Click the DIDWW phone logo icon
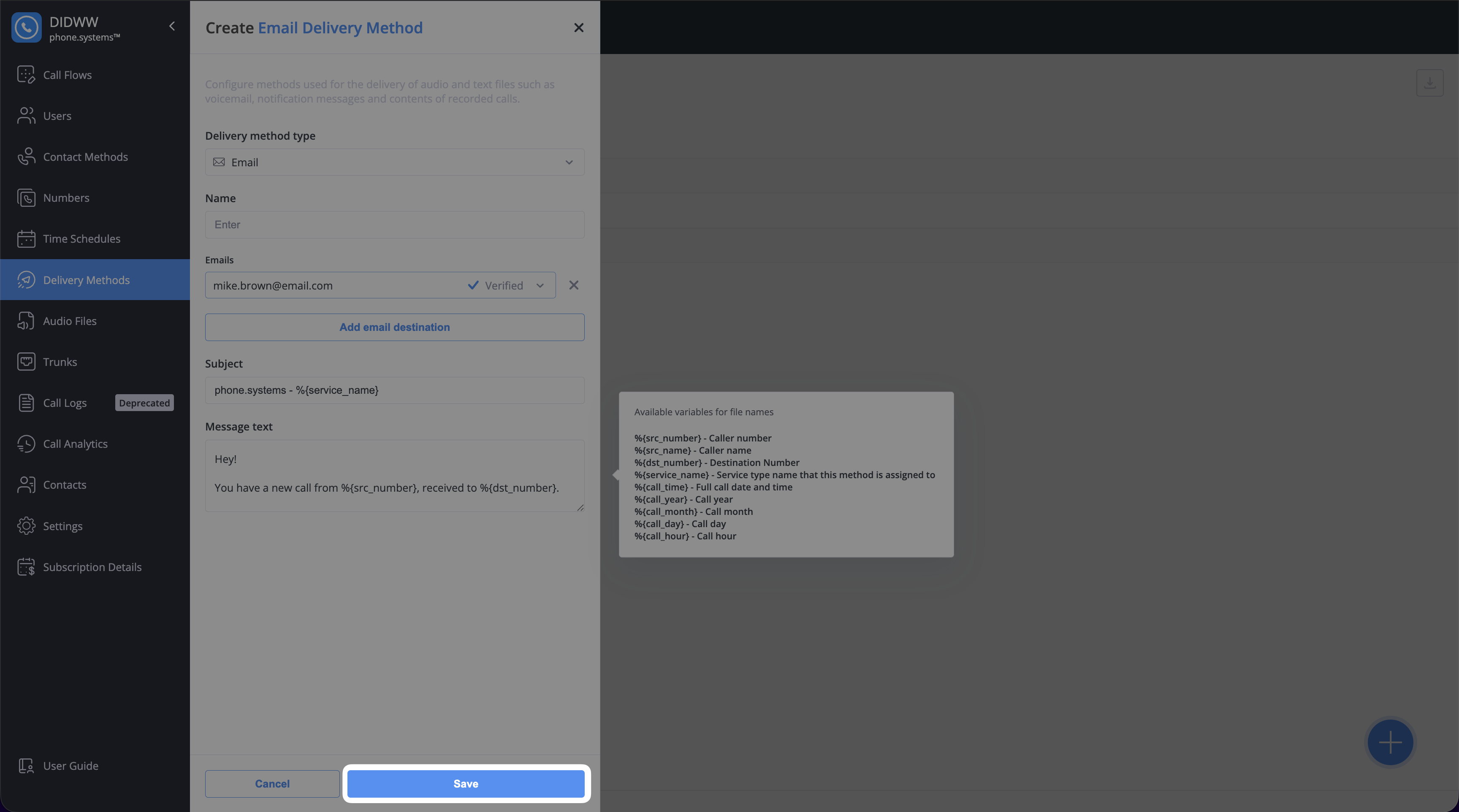 point(26,27)
